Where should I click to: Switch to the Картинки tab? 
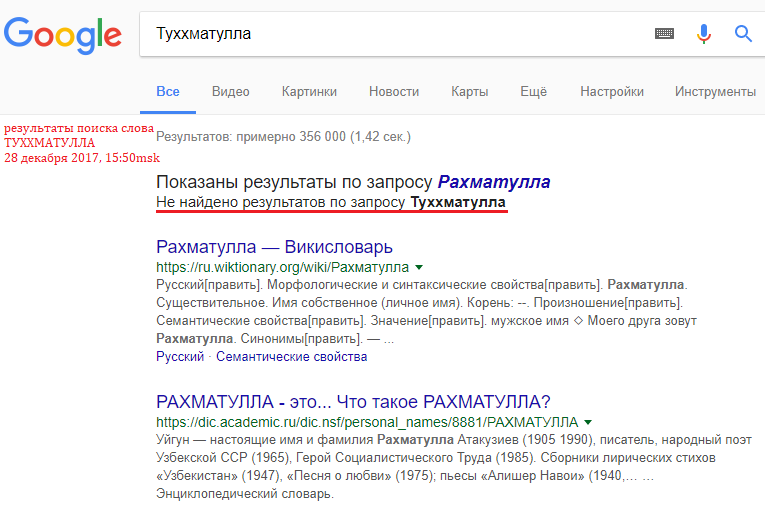[309, 92]
